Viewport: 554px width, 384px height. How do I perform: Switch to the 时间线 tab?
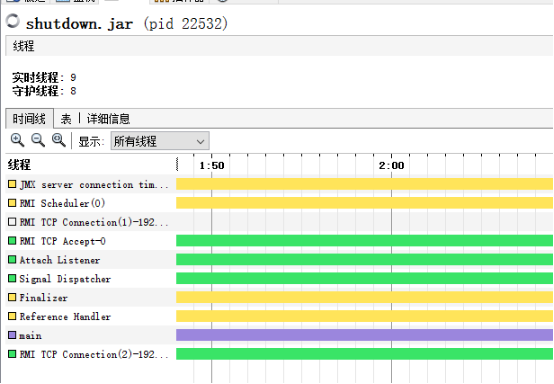tap(29, 119)
